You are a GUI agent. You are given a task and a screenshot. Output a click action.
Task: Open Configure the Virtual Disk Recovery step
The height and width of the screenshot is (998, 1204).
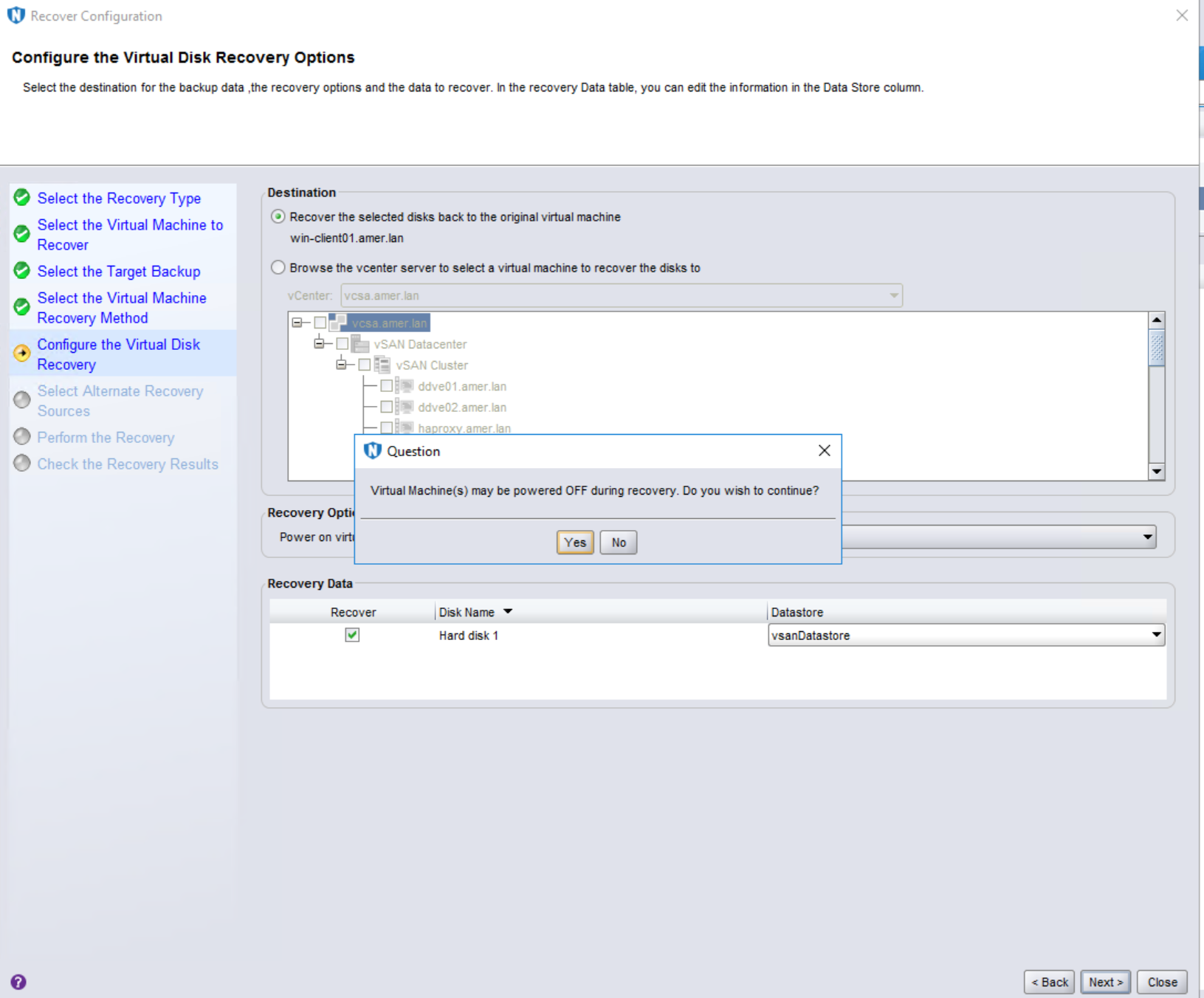tap(119, 354)
